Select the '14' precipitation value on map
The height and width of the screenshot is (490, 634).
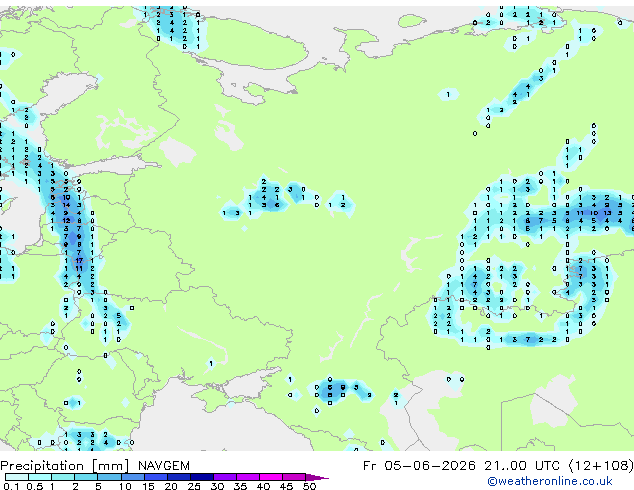tap(66, 205)
